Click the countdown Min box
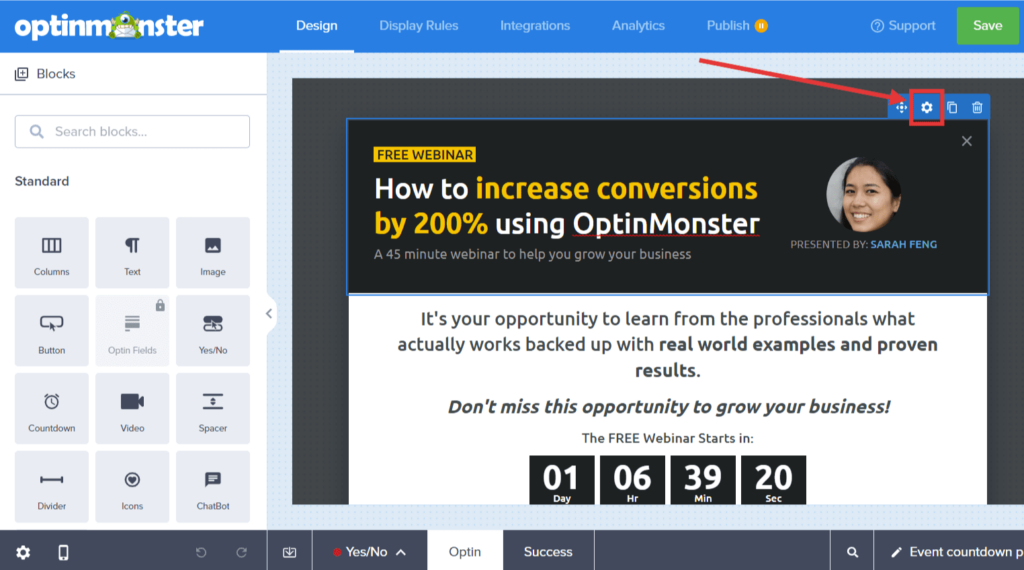 click(703, 480)
